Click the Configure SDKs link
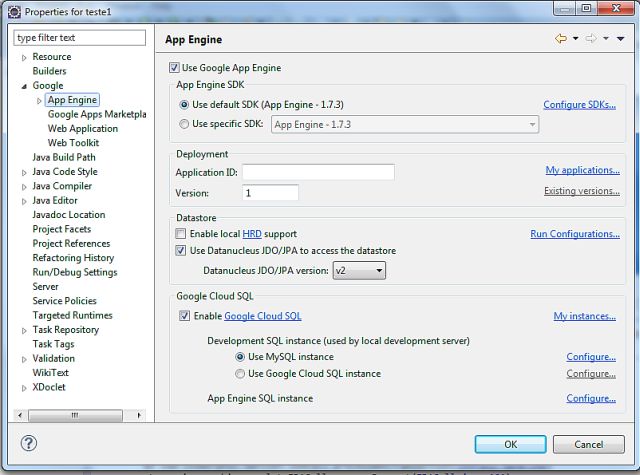 (579, 105)
